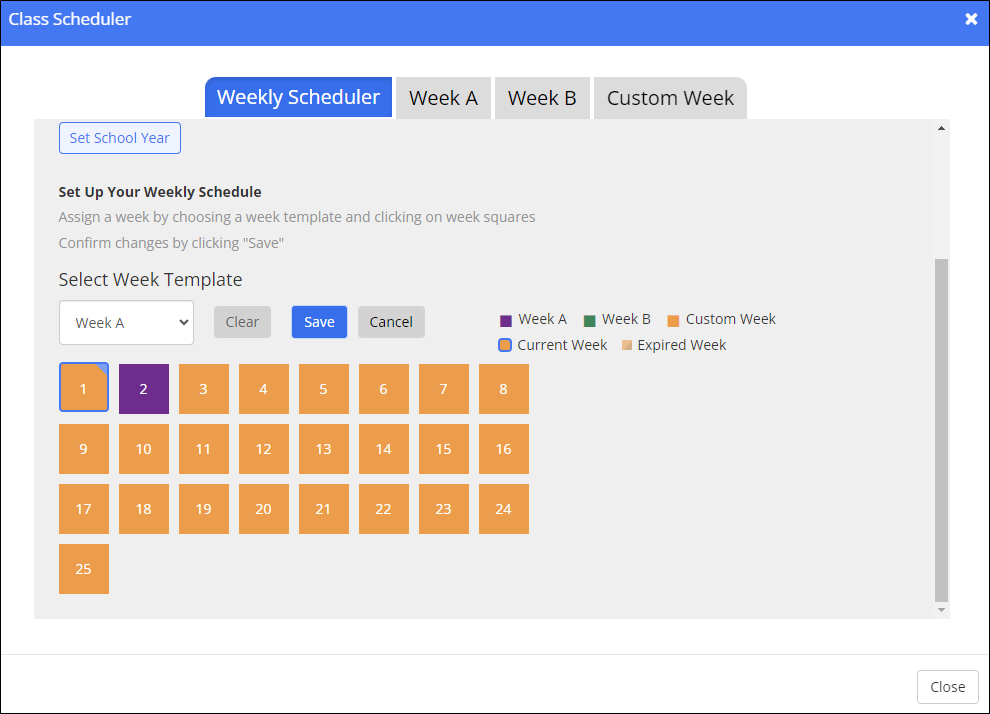This screenshot has width=990, height=714.
Task: Select week square 17 in the grid
Action: pos(83,508)
